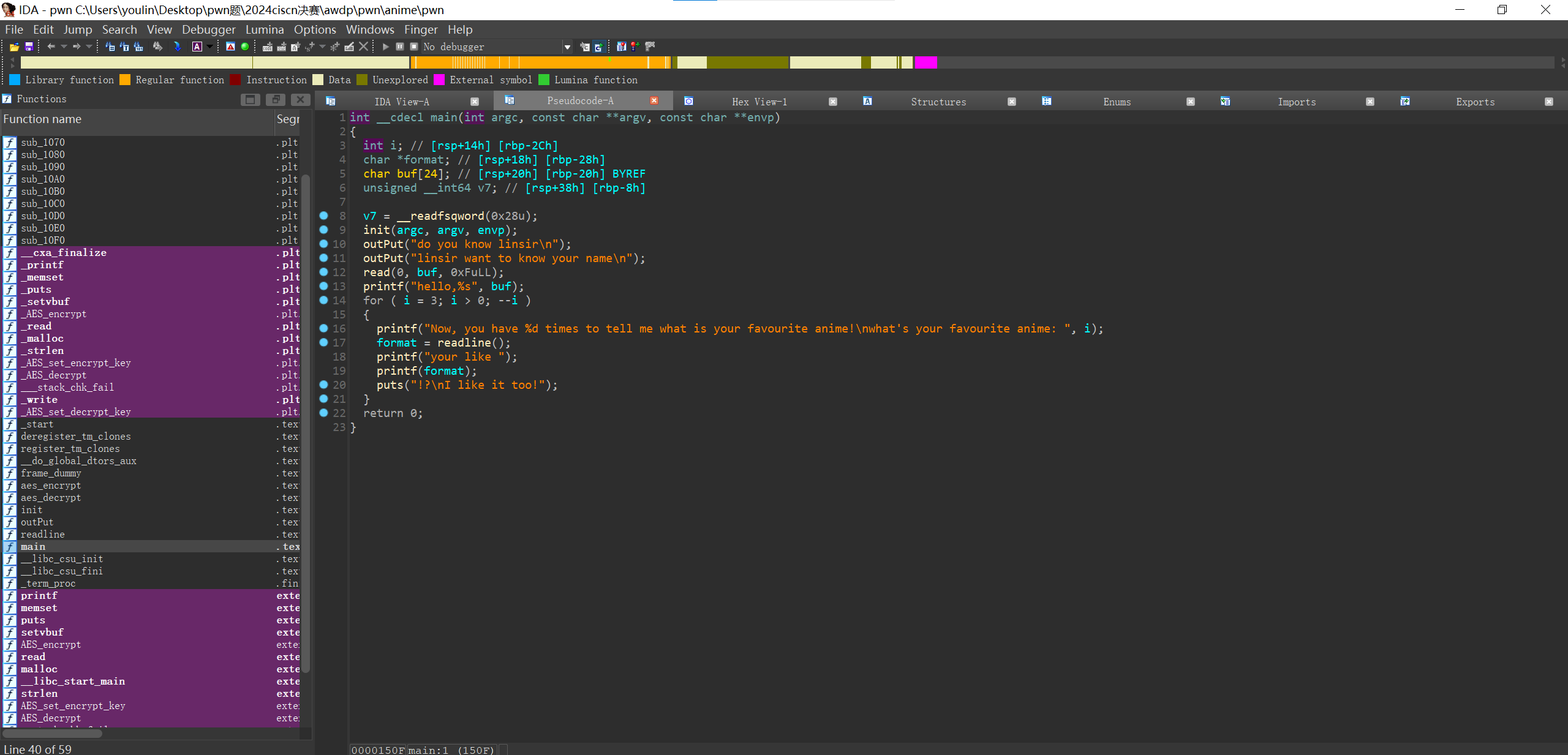Screen dimensions: 1568x755
Task: Click the convert to CODE icon
Action: 268,47
